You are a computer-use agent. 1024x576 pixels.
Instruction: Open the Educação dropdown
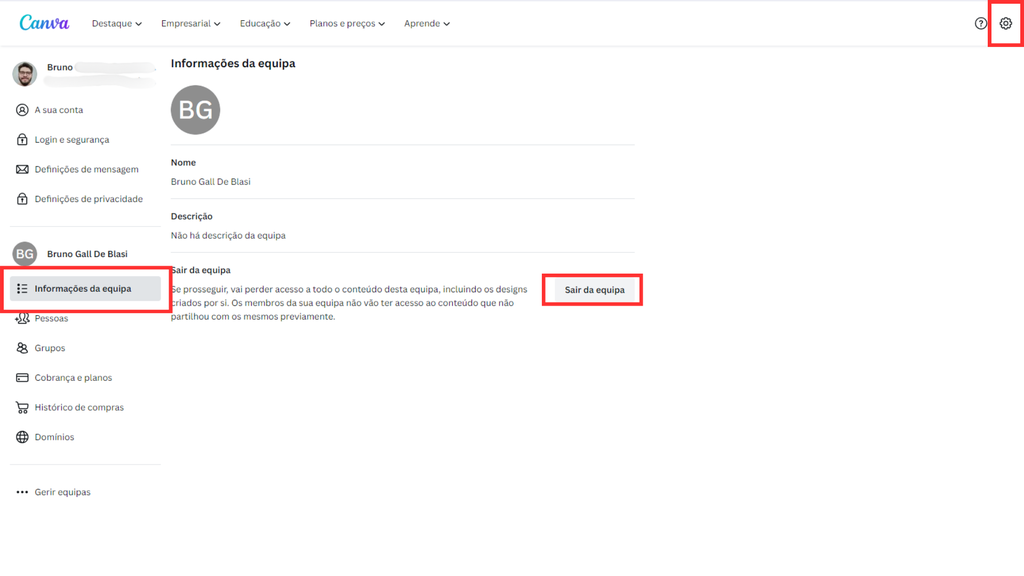(x=265, y=24)
